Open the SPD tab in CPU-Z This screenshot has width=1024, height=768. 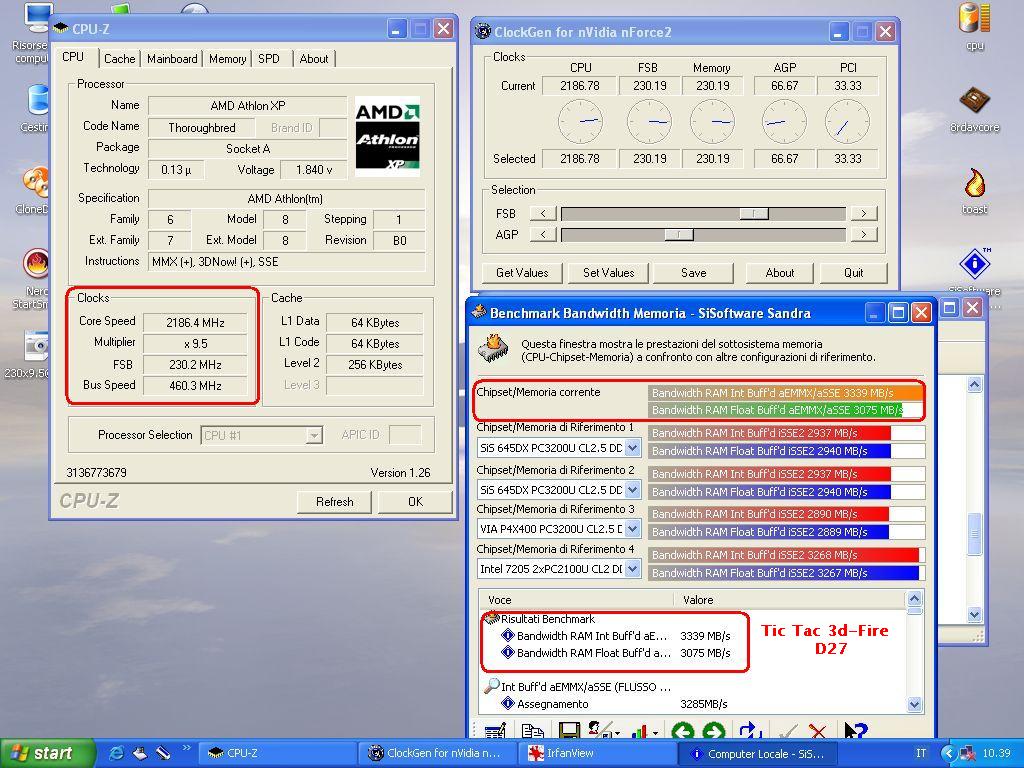click(x=269, y=59)
